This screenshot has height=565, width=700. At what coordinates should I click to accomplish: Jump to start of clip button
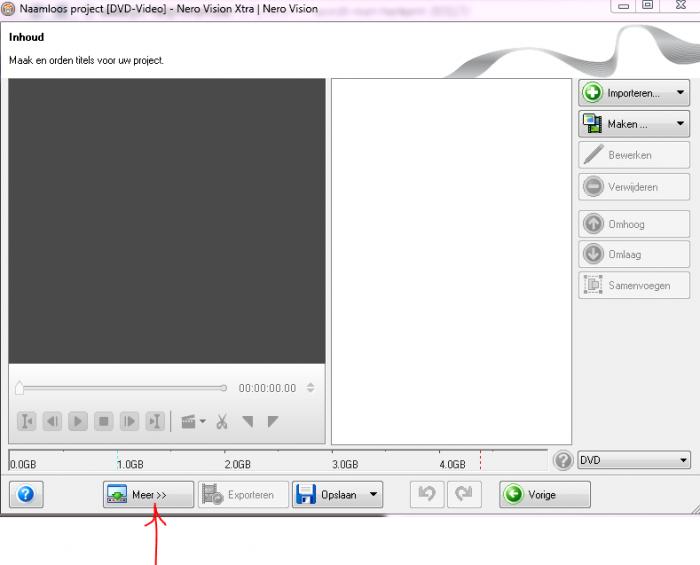pyautogui.click(x=26, y=421)
